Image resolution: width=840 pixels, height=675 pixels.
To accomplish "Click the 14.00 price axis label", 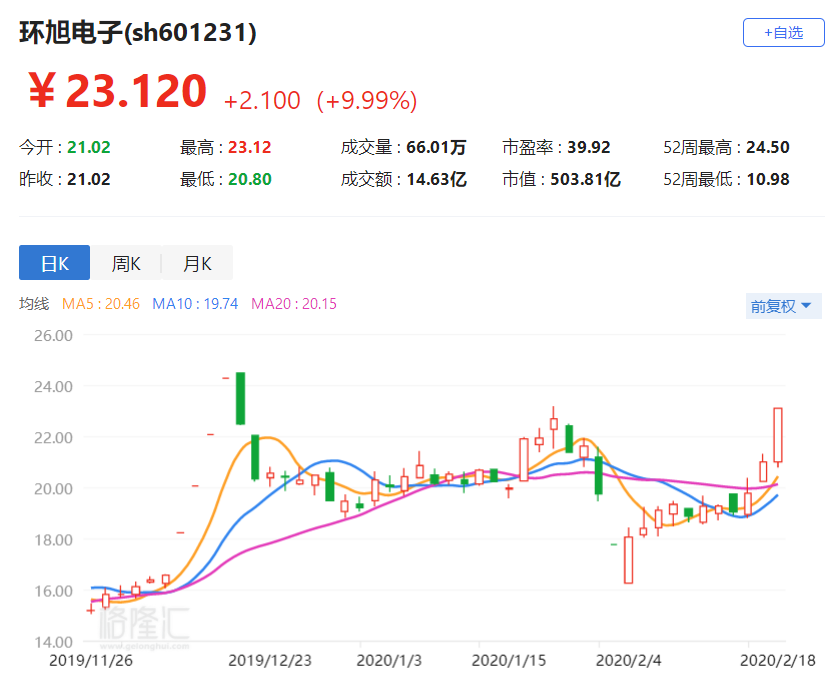I will click(x=53, y=642).
